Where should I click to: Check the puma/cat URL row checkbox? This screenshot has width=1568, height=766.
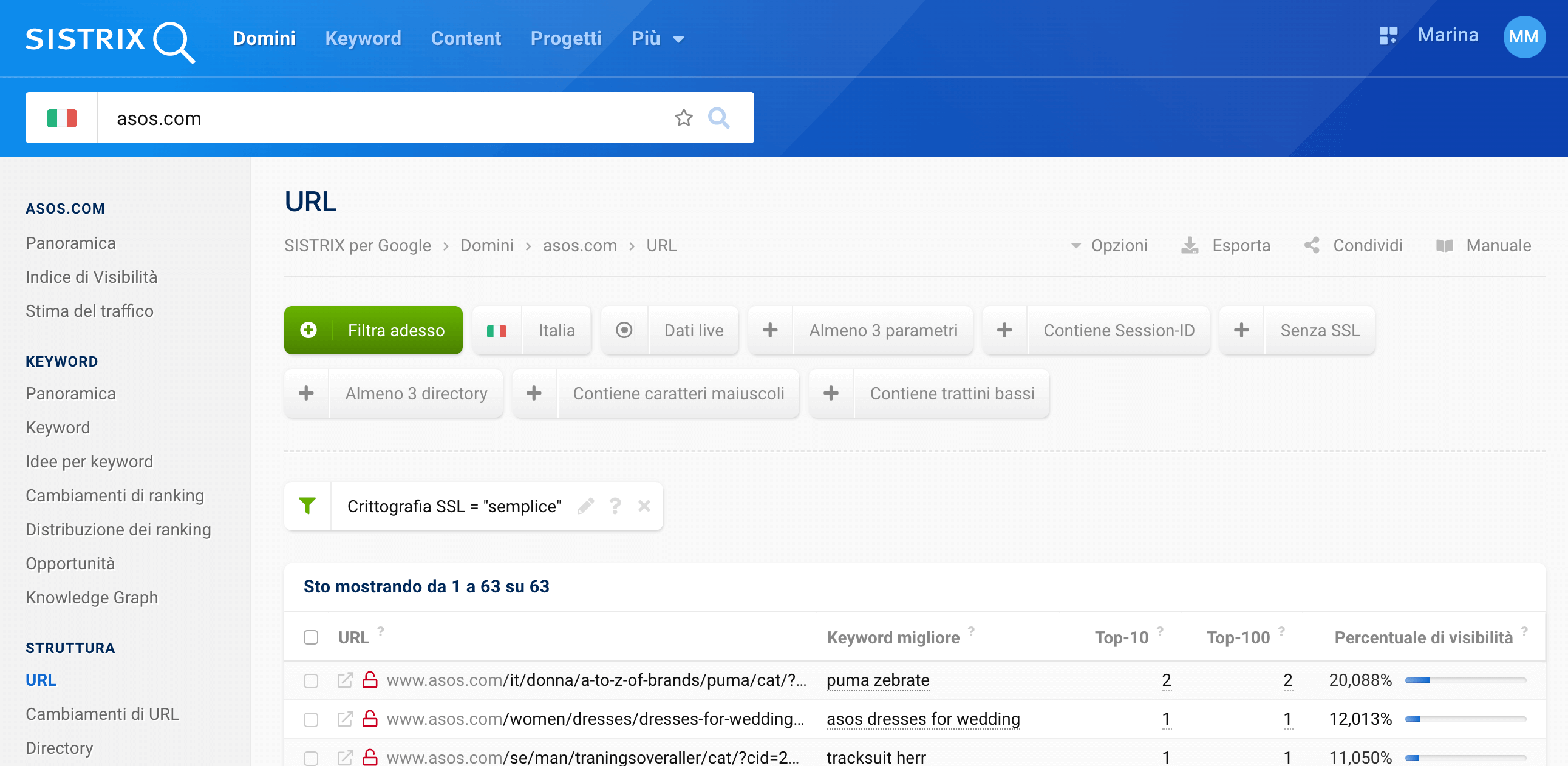click(311, 680)
